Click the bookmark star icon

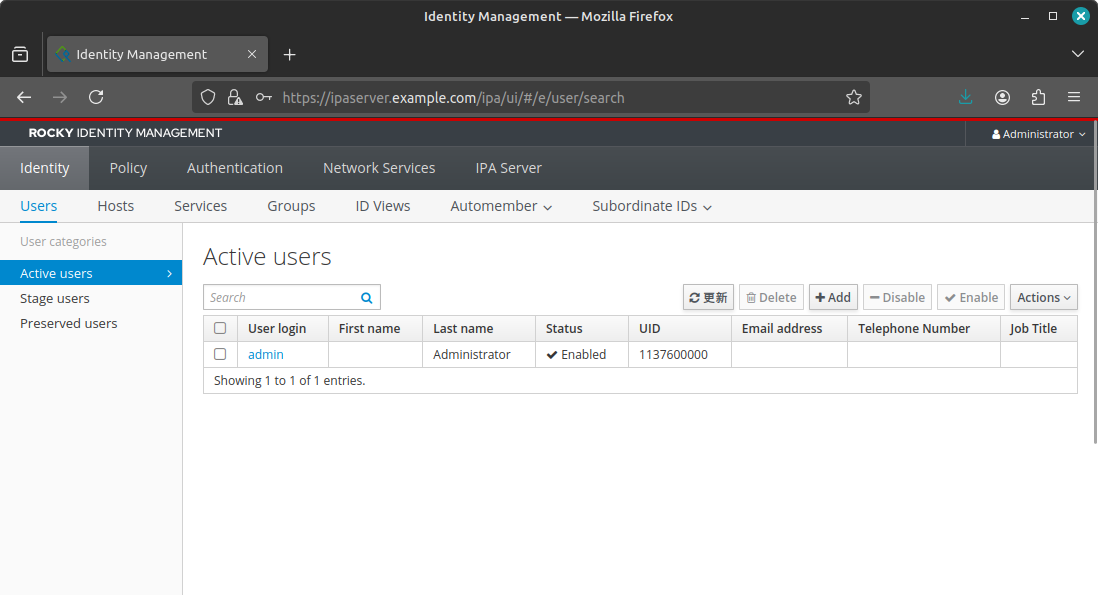(854, 97)
